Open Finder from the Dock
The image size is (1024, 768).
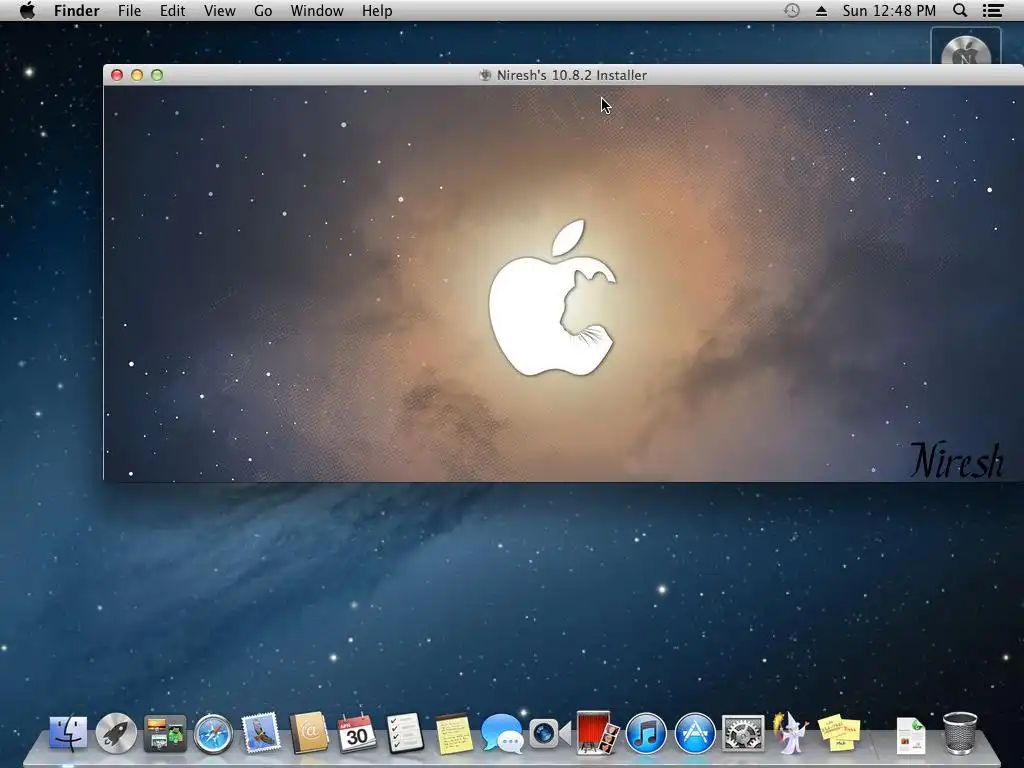click(68, 733)
